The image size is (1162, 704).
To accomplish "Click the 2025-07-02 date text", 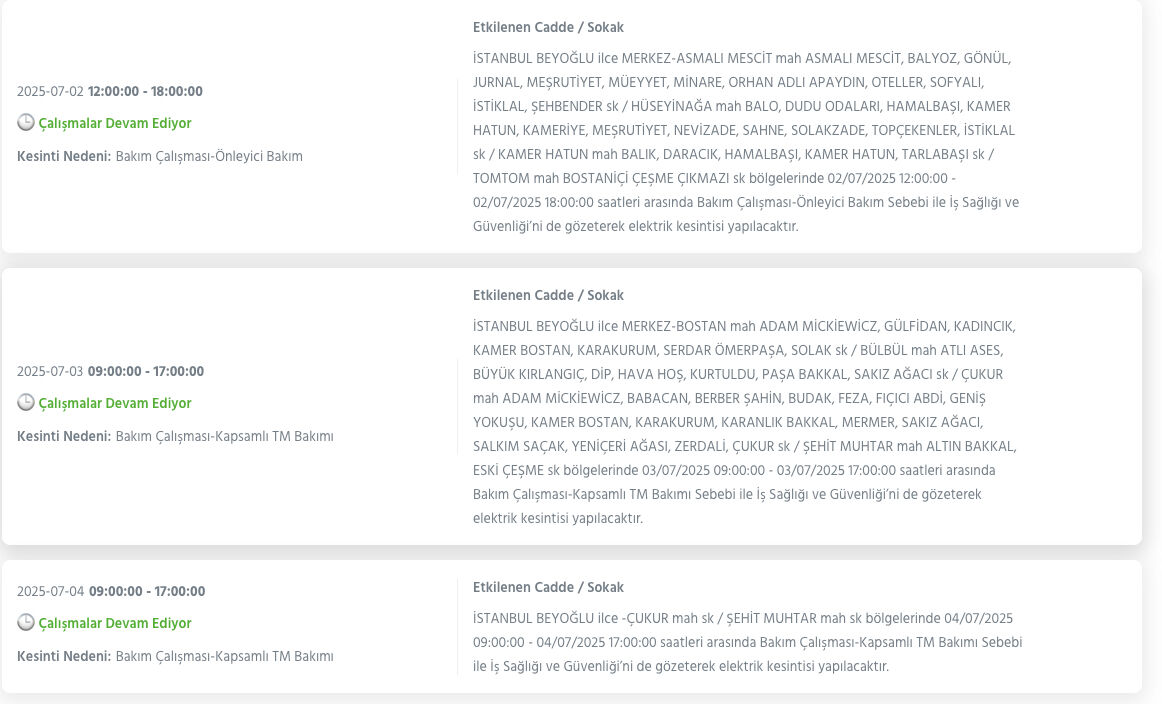I will (50, 92).
